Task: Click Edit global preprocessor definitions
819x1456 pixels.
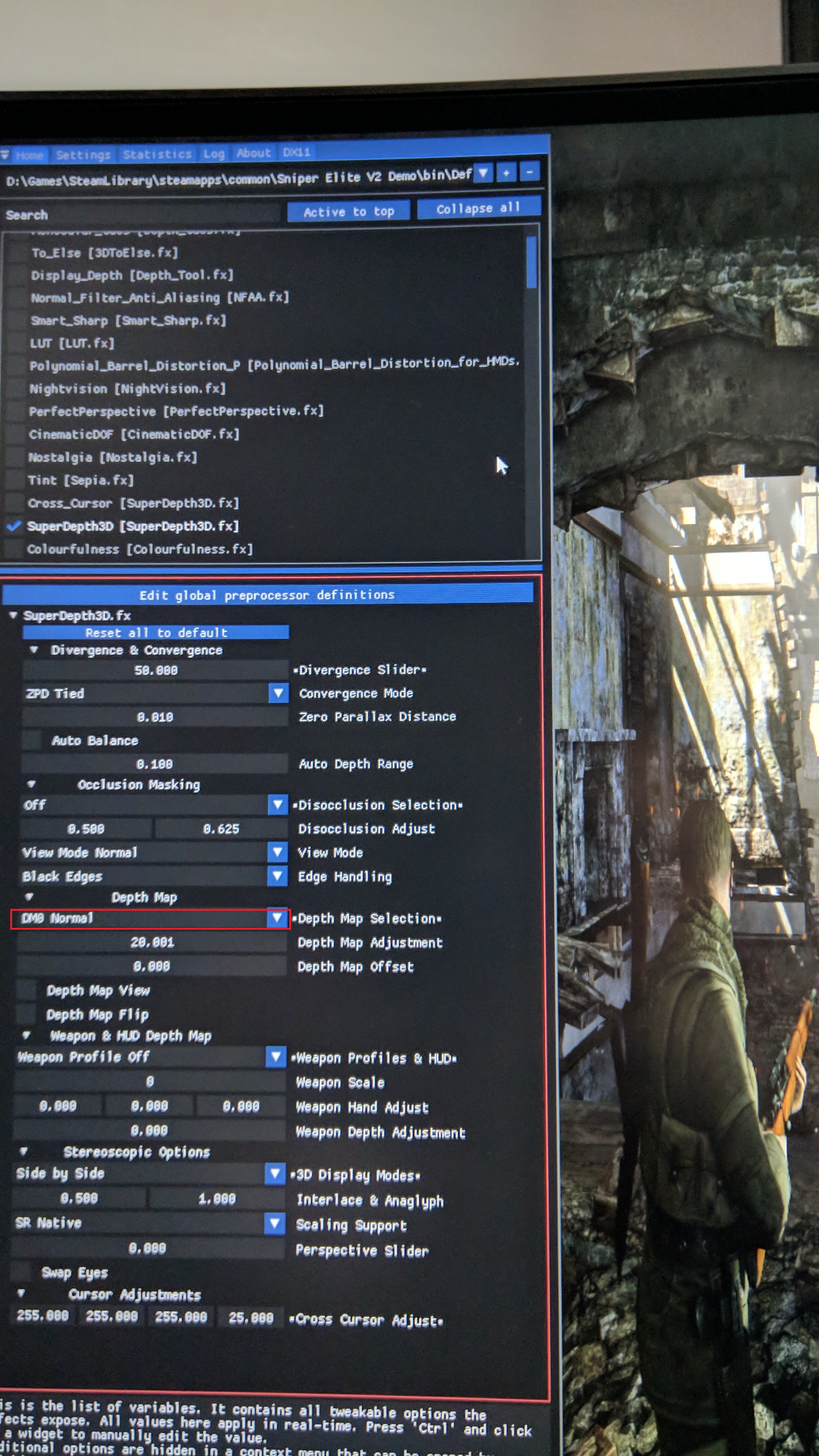Action: (x=267, y=595)
